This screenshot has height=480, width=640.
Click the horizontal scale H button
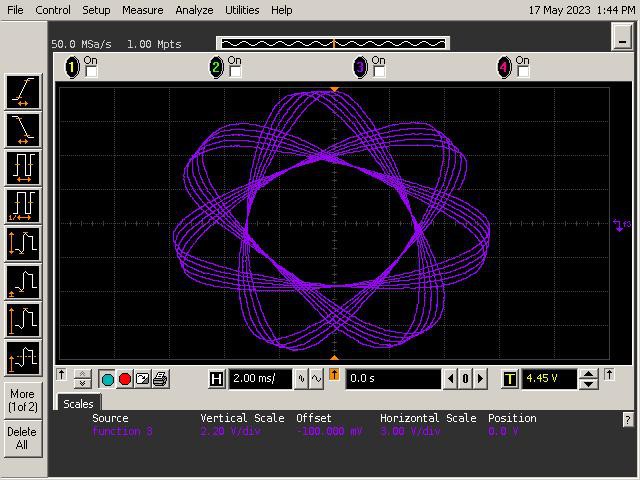pyautogui.click(x=217, y=379)
